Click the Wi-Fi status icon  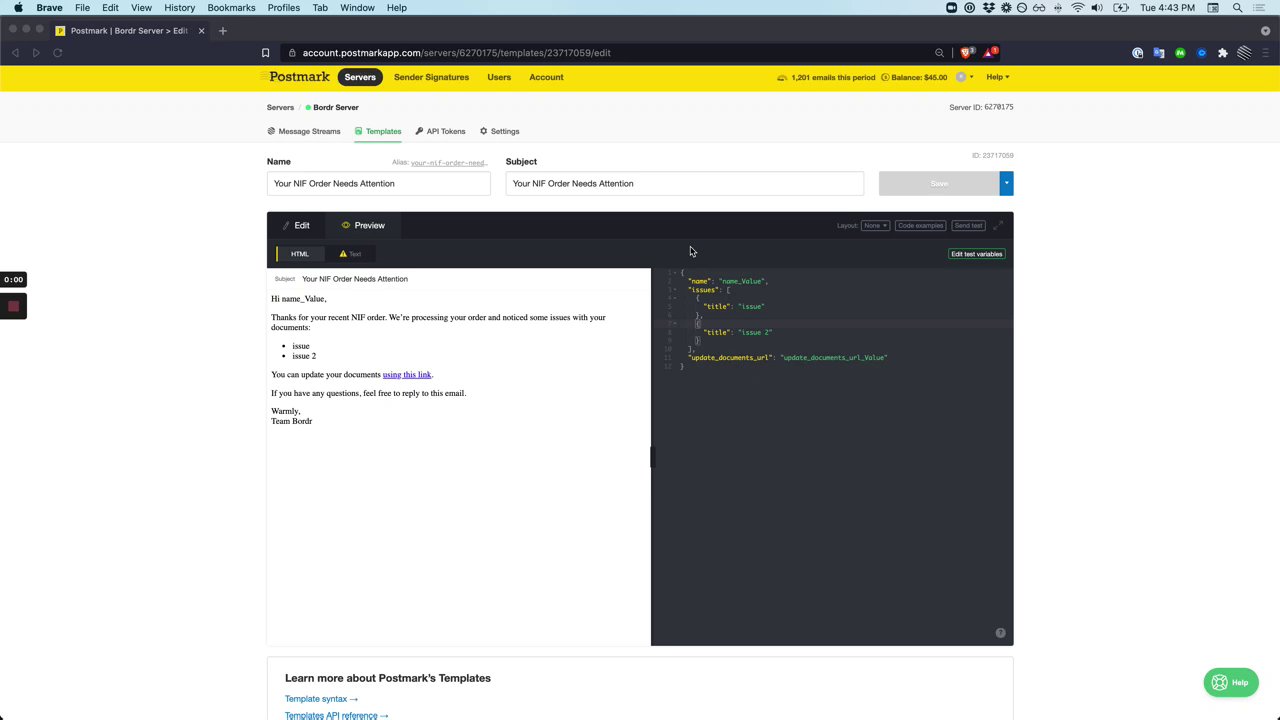pyautogui.click(x=1077, y=8)
